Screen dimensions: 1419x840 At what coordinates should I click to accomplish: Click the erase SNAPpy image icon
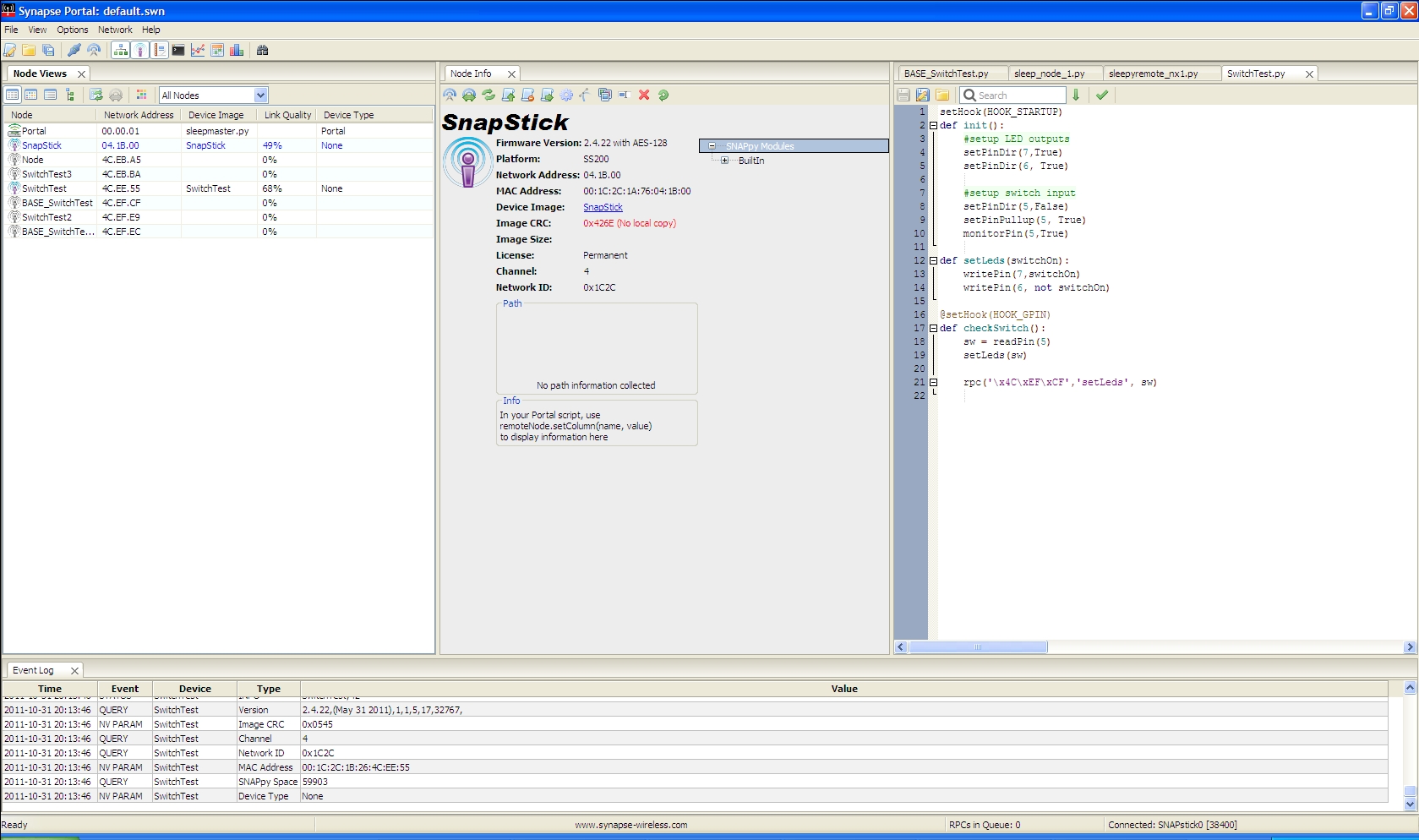pos(527,95)
